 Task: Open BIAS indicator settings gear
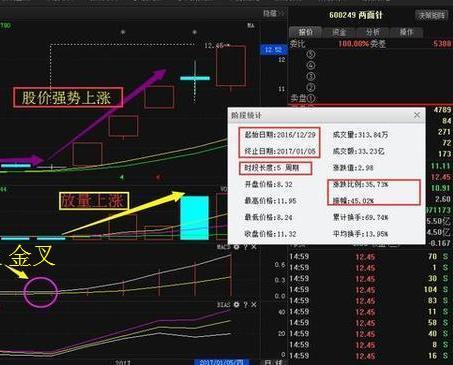pyautogui.click(x=236, y=305)
